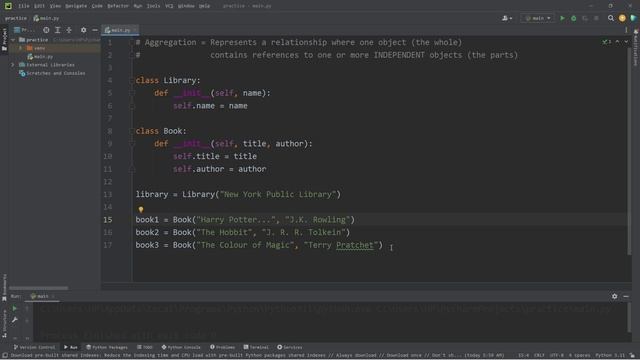Click the inspections warning indicator in editor
This screenshot has width=640, height=360.
point(606,42)
